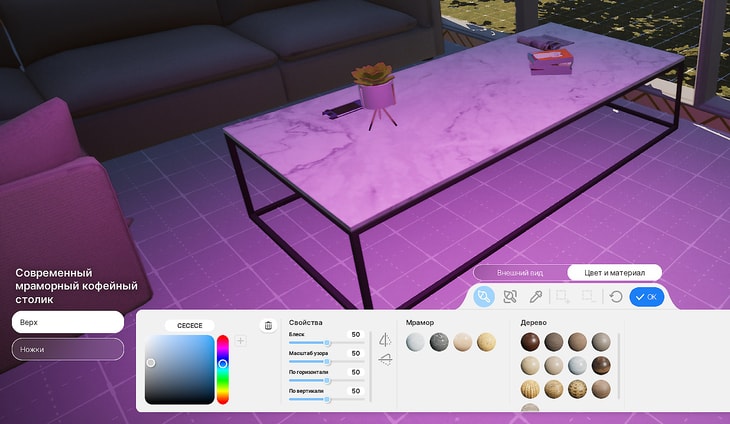
Task: Choose the dark gray marble swatch
Action: pos(439,342)
